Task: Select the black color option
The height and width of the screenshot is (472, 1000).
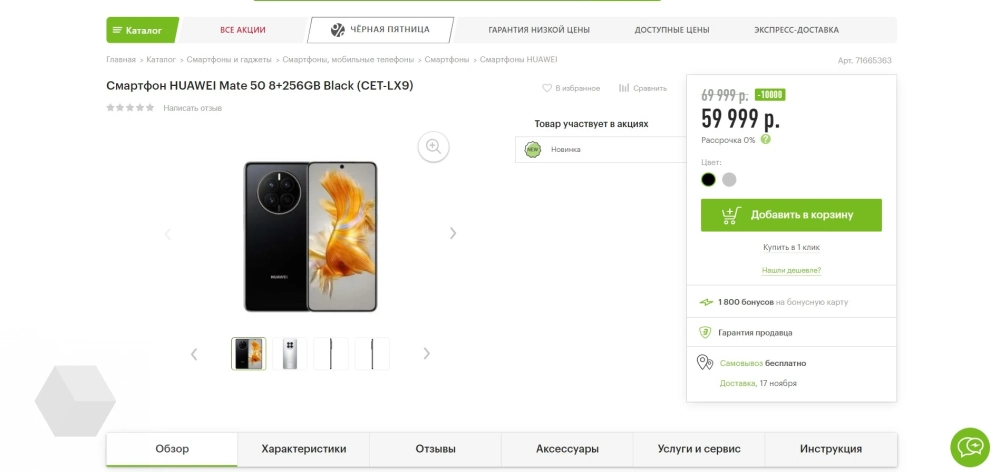Action: click(709, 180)
